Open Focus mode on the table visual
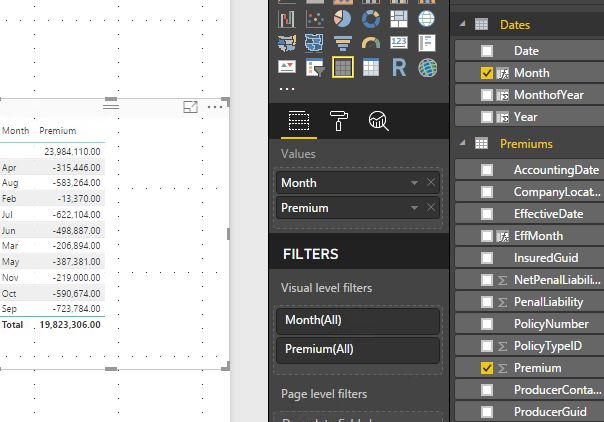Image resolution: width=604 pixels, height=422 pixels. click(x=190, y=107)
